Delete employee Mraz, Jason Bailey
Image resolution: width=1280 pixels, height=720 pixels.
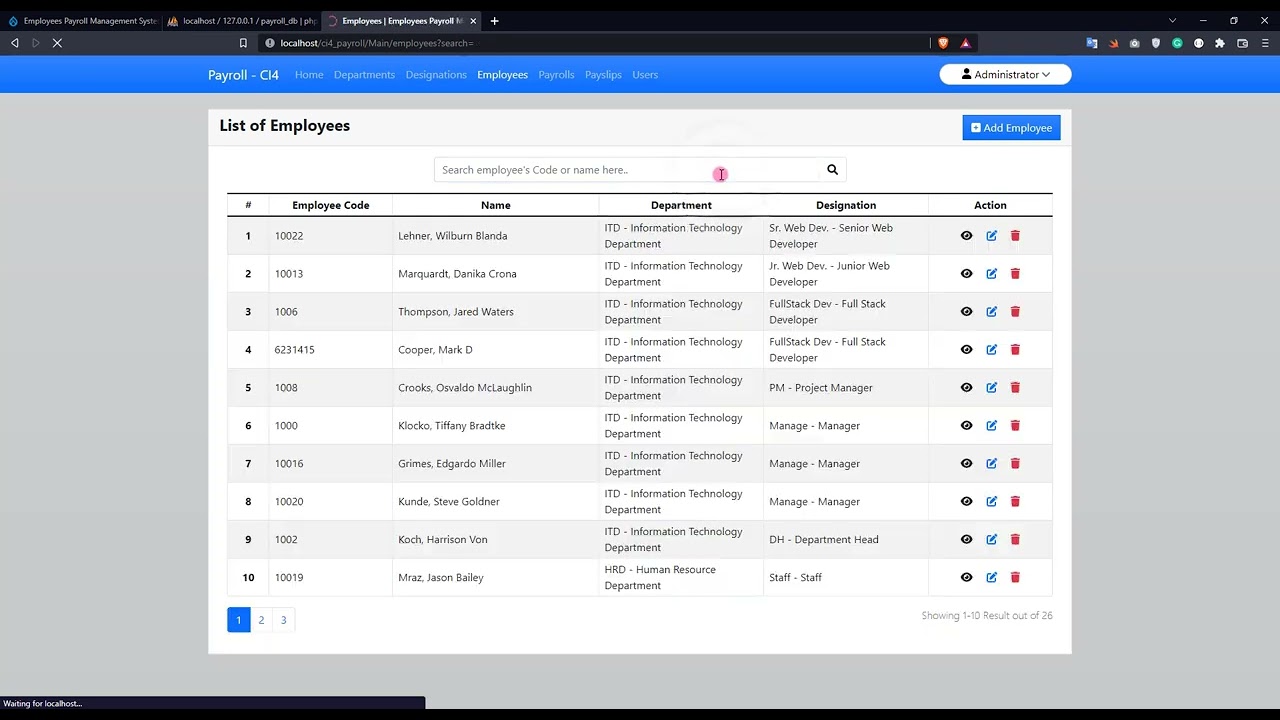point(1015,578)
